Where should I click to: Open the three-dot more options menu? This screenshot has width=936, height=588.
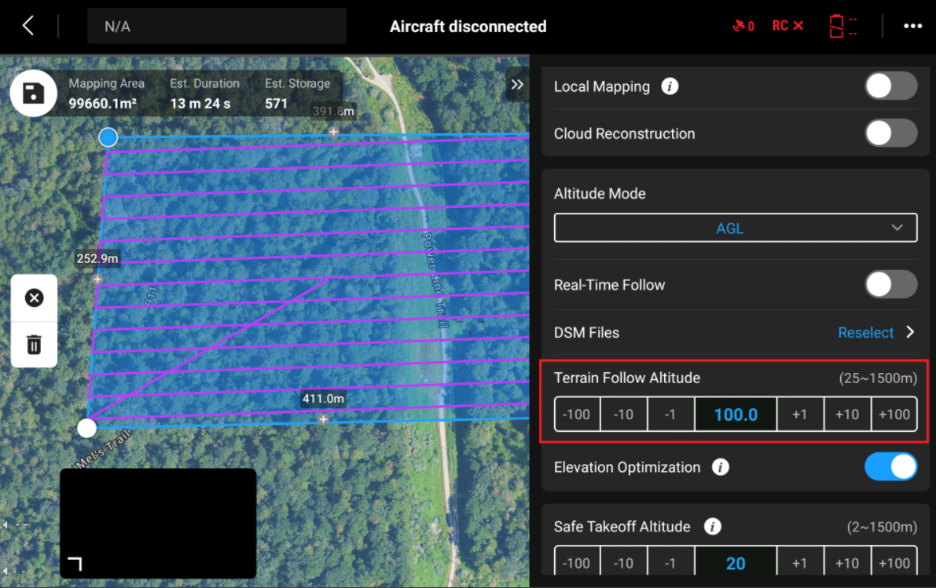pyautogui.click(x=912, y=26)
